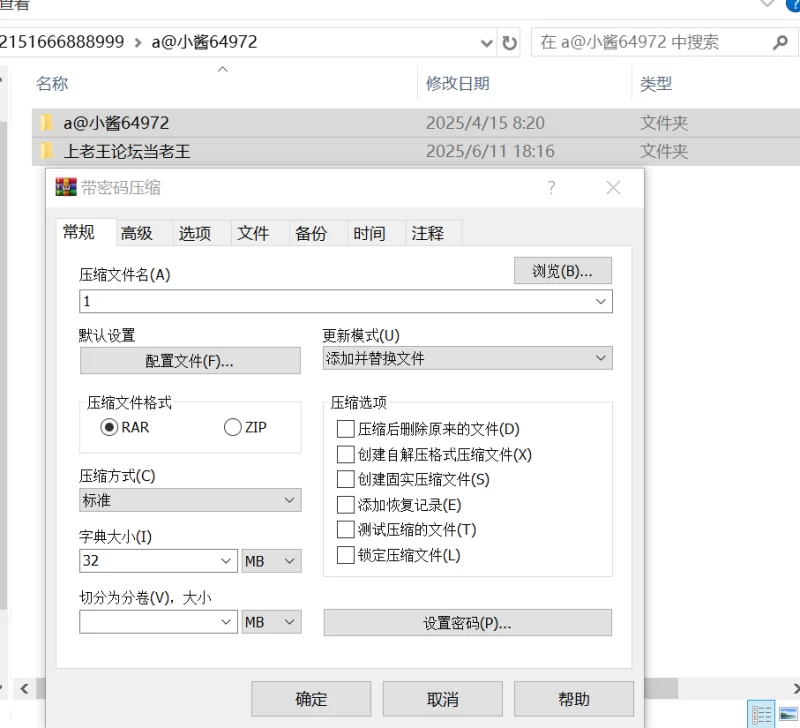Viewport: 800px width, 728px height.
Task: Click the 浏览(B)... button
Action: coord(562,270)
